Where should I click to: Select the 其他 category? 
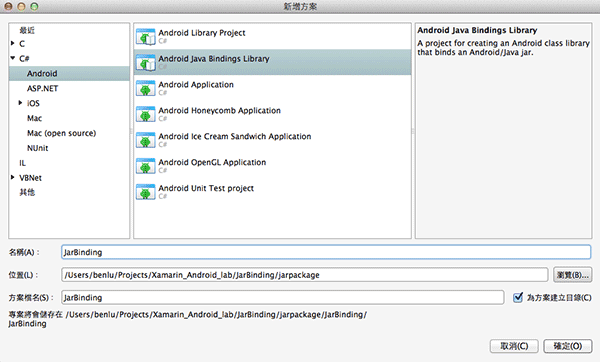click(x=27, y=192)
